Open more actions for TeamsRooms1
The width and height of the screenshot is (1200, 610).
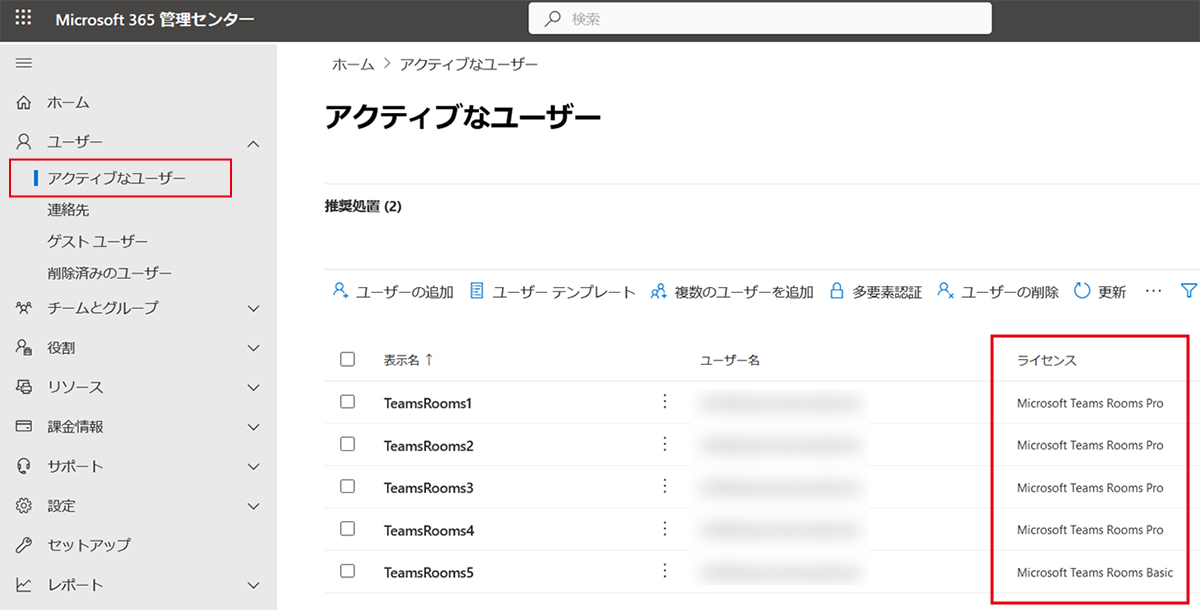pyautogui.click(x=664, y=401)
